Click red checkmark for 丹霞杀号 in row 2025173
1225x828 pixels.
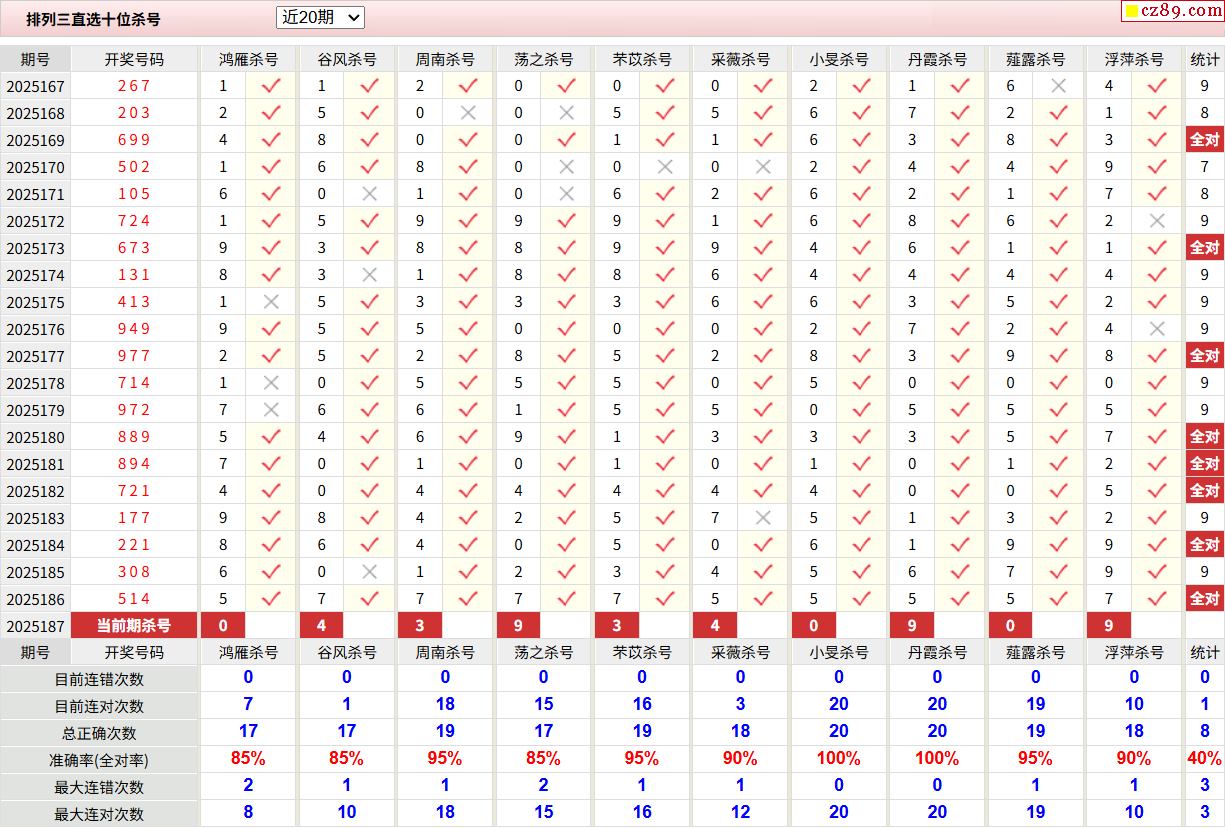960,248
